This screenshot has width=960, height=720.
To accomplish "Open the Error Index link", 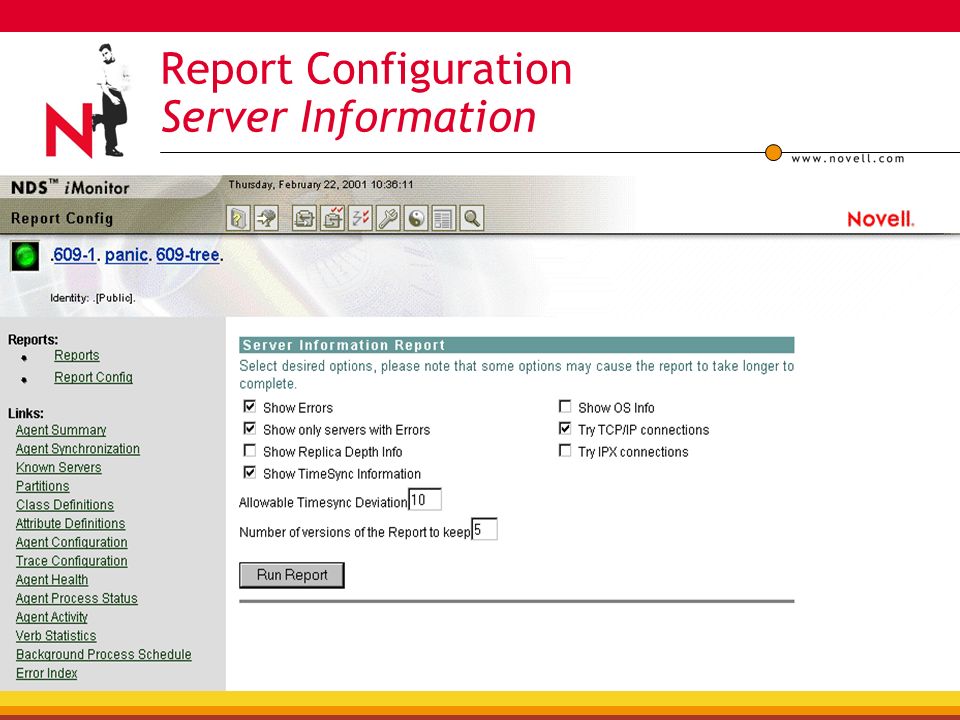I will pos(47,673).
